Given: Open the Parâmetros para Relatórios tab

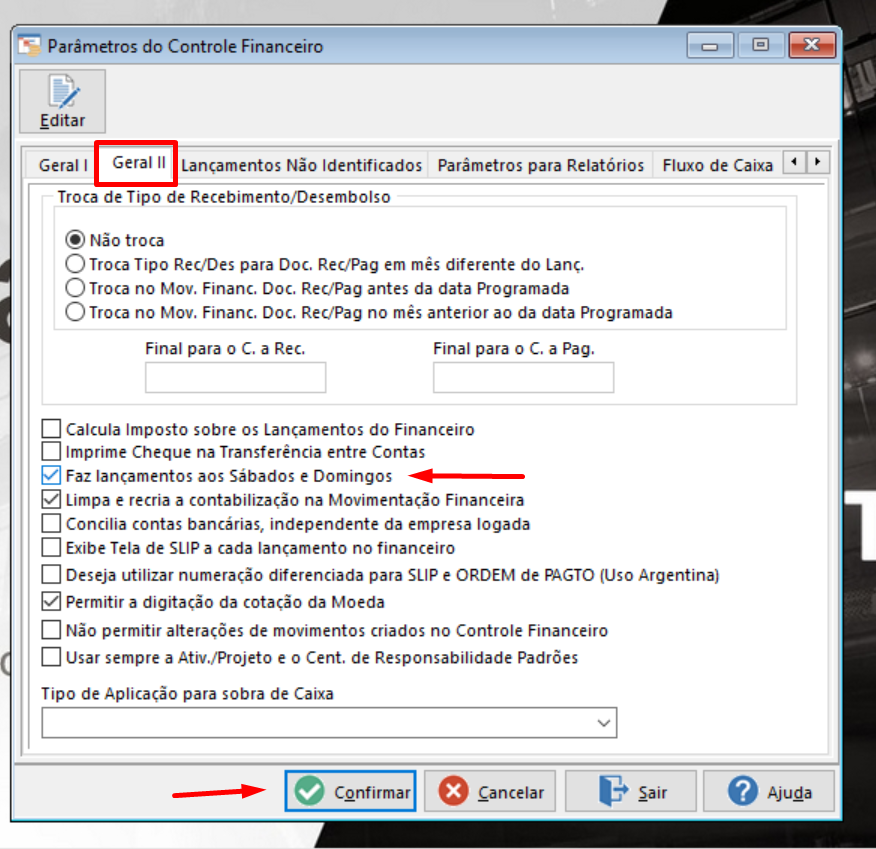Looking at the screenshot, I should point(540,165).
